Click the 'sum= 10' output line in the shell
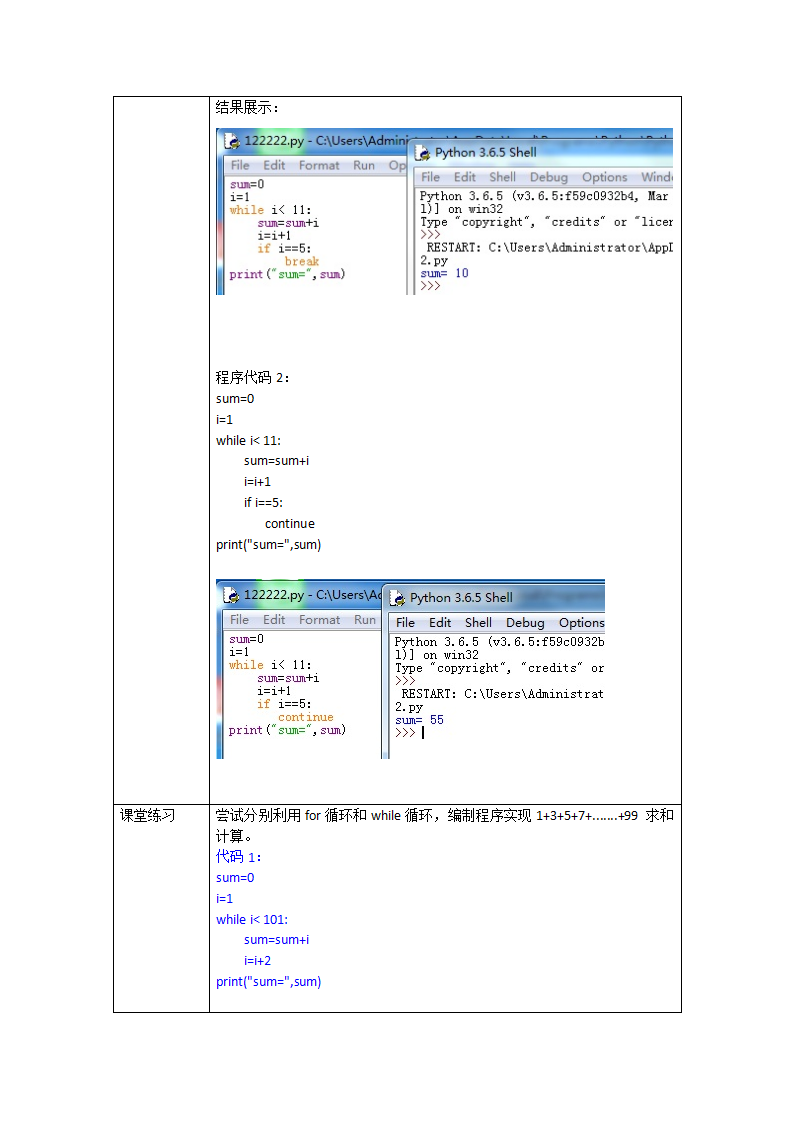This screenshot has height=1122, width=793. coord(444,273)
